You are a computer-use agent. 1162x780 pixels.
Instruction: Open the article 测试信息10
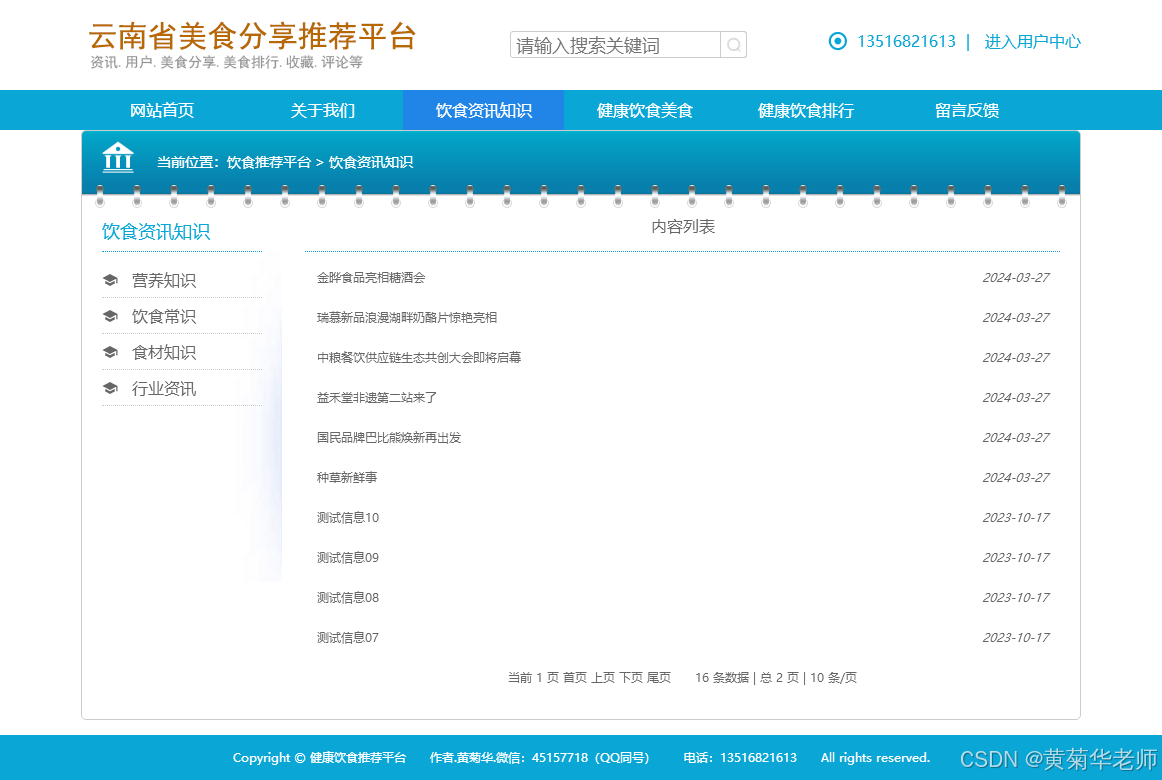pyautogui.click(x=346, y=517)
